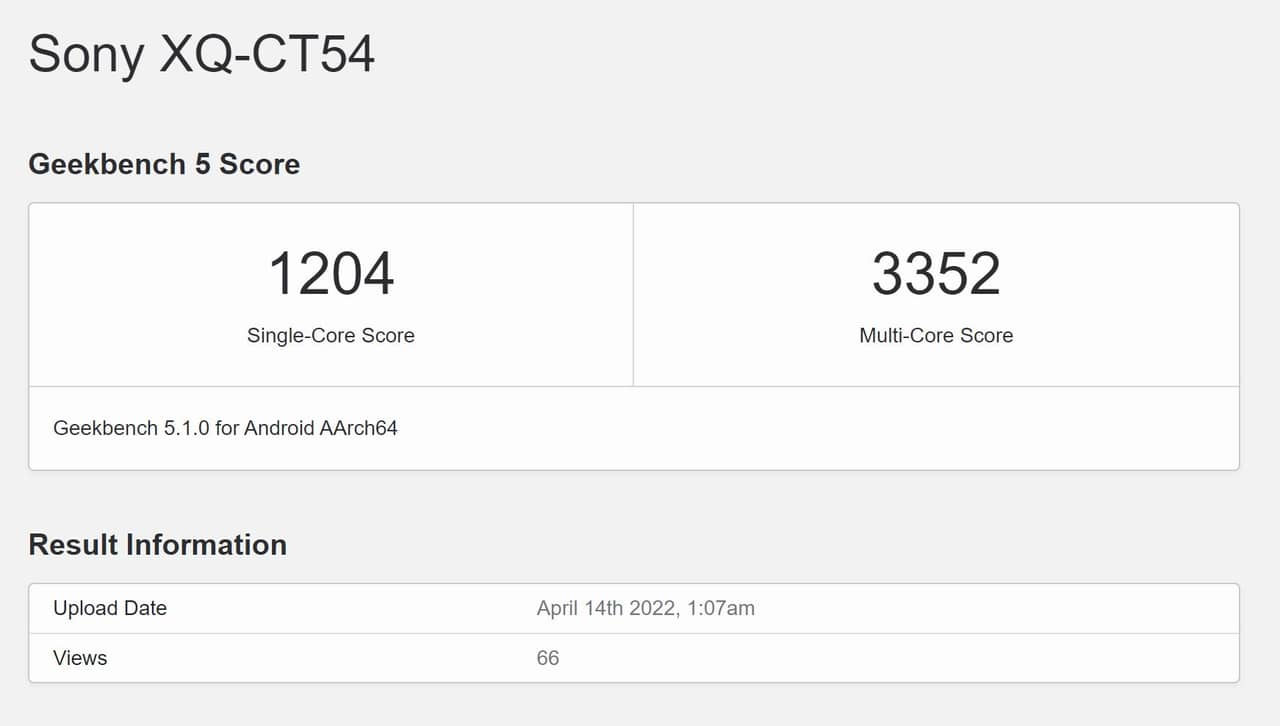Click the views count 66
The width and height of the screenshot is (1280, 726).
(x=548, y=658)
